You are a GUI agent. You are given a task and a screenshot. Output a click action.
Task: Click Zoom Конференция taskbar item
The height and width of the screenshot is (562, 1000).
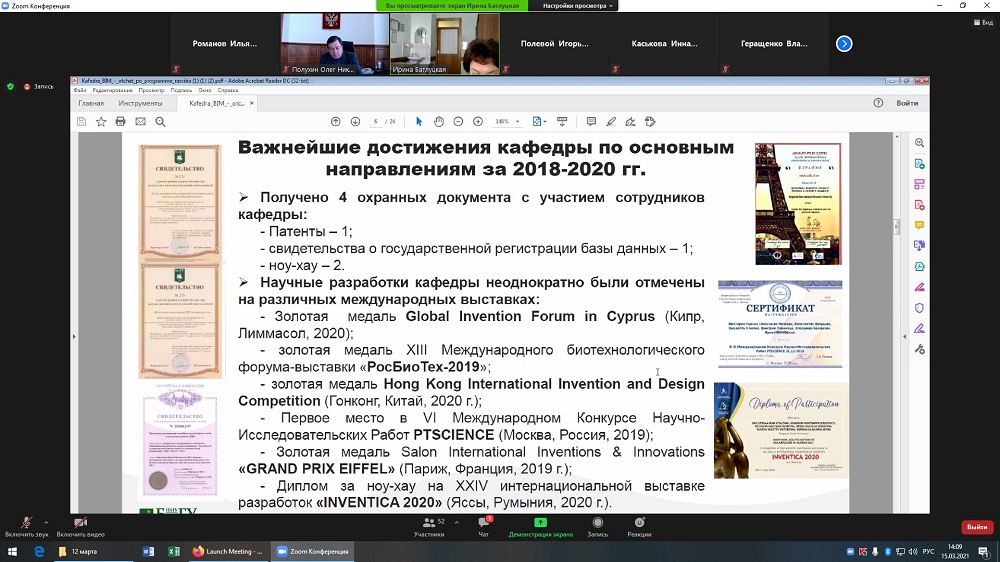point(312,551)
